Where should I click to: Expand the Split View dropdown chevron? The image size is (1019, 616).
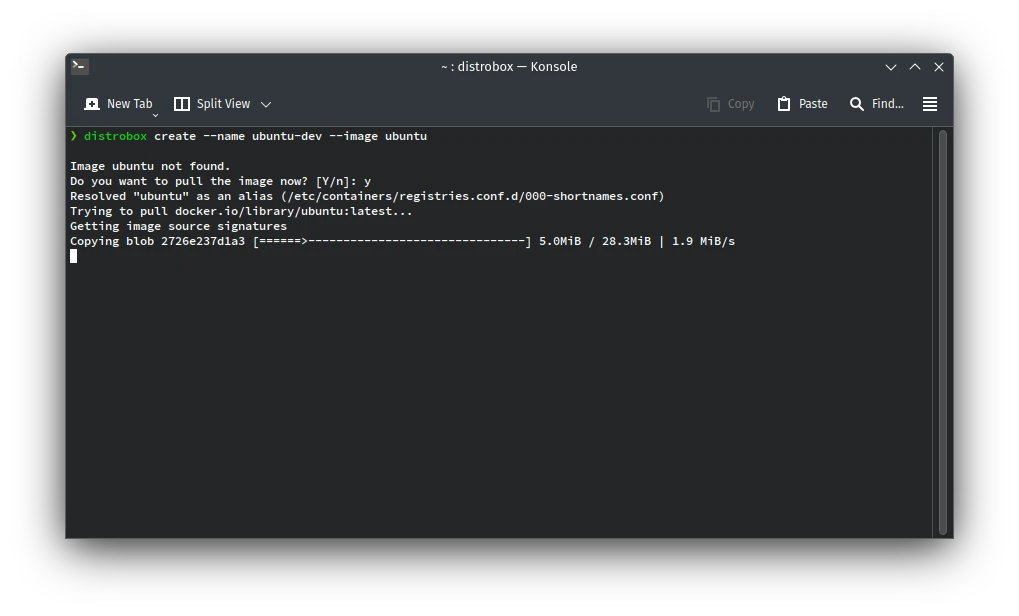click(x=266, y=104)
